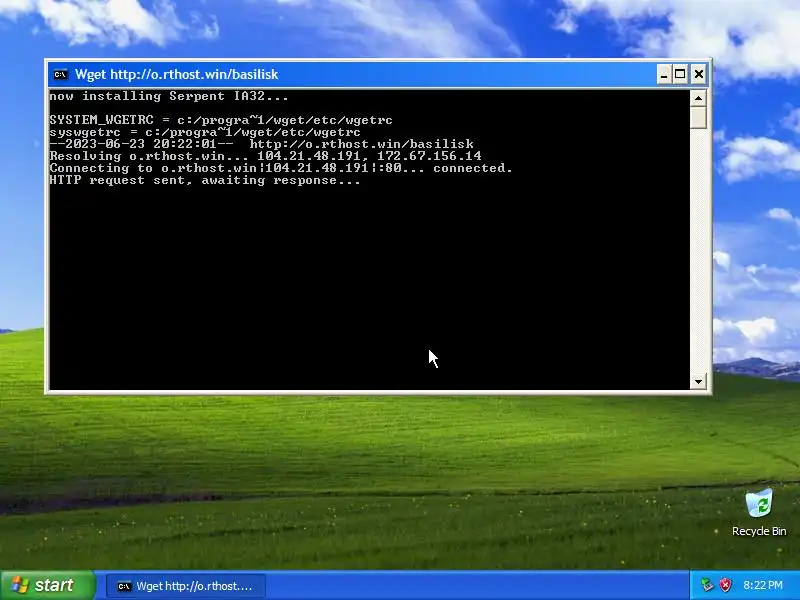
Task: Click the console scrollbar up arrow
Action: pyautogui.click(x=698, y=97)
